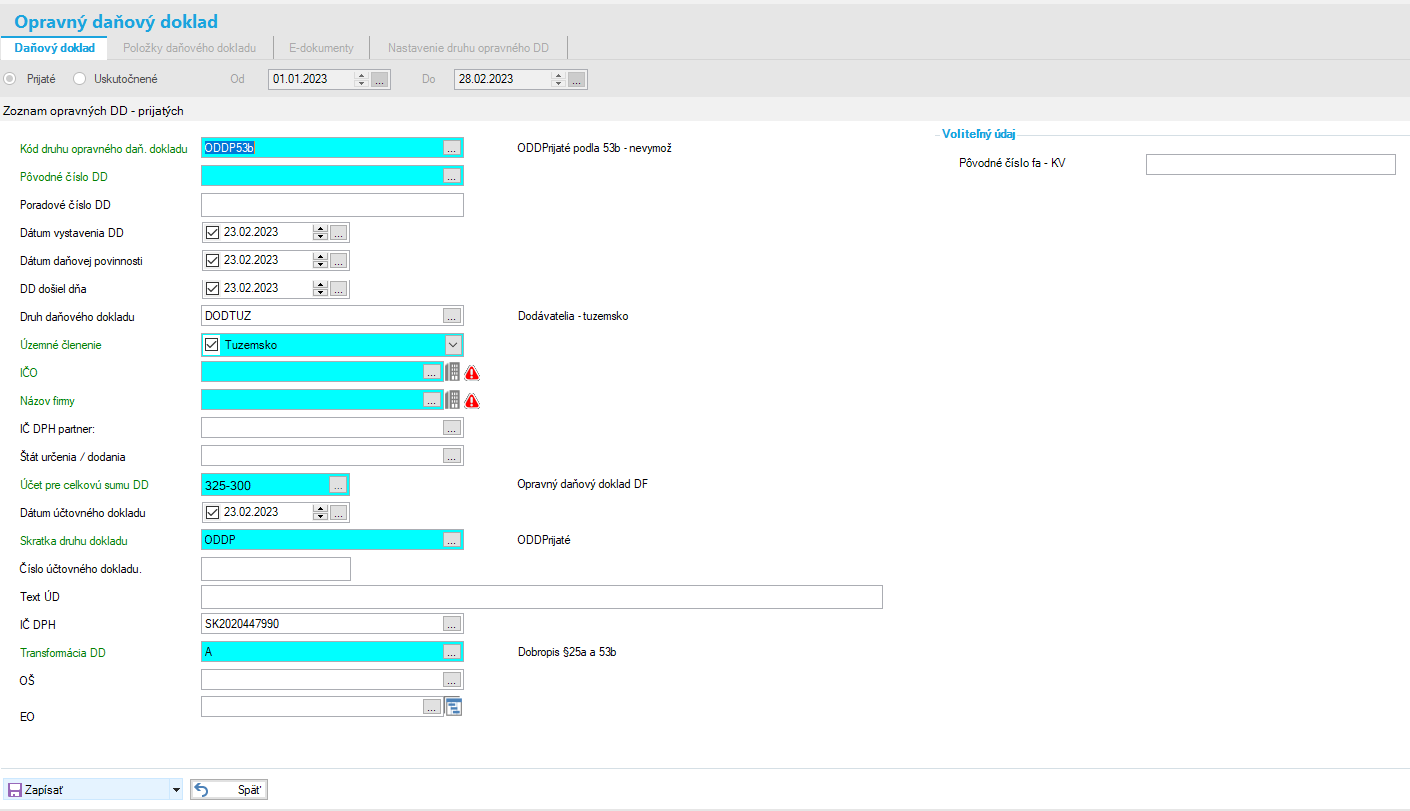The height and width of the screenshot is (811, 1410).
Task: Click the Zapísať save button
Action: point(87,790)
